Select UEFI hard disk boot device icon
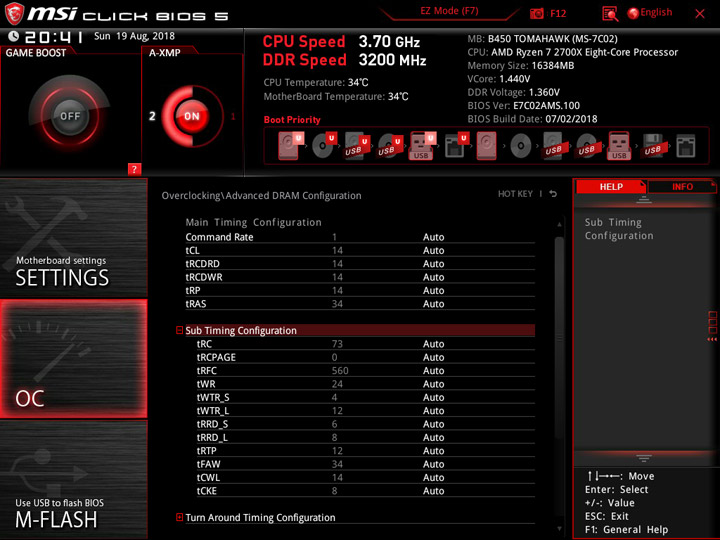This screenshot has width=720, height=540. 290,146
